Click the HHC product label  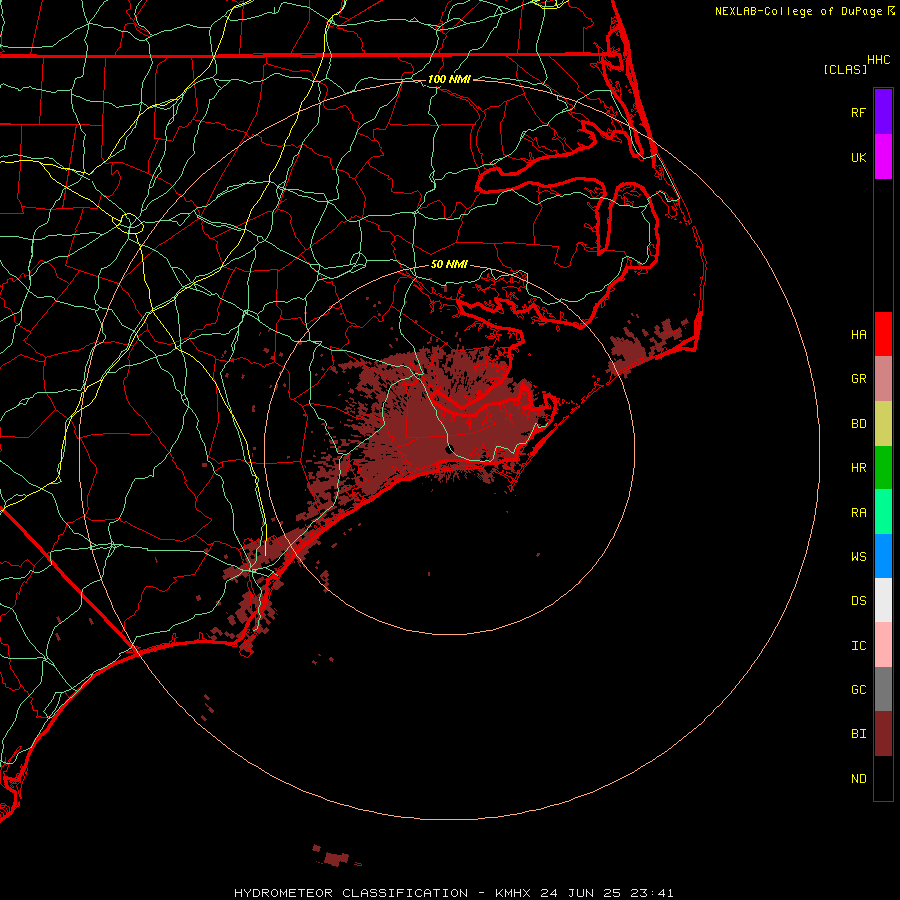coord(879,60)
